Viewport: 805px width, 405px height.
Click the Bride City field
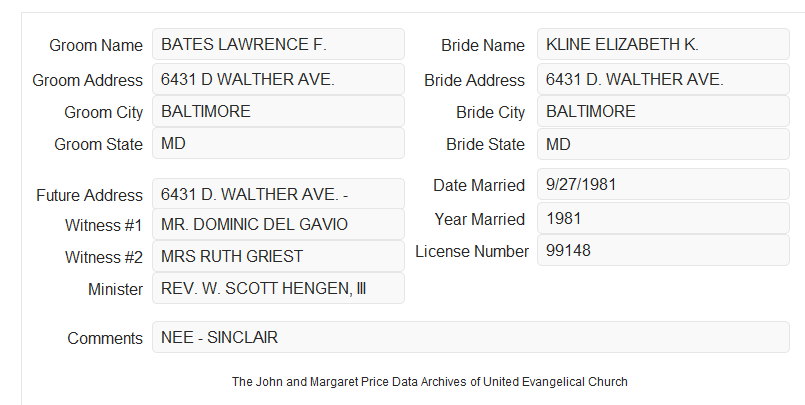click(663, 111)
